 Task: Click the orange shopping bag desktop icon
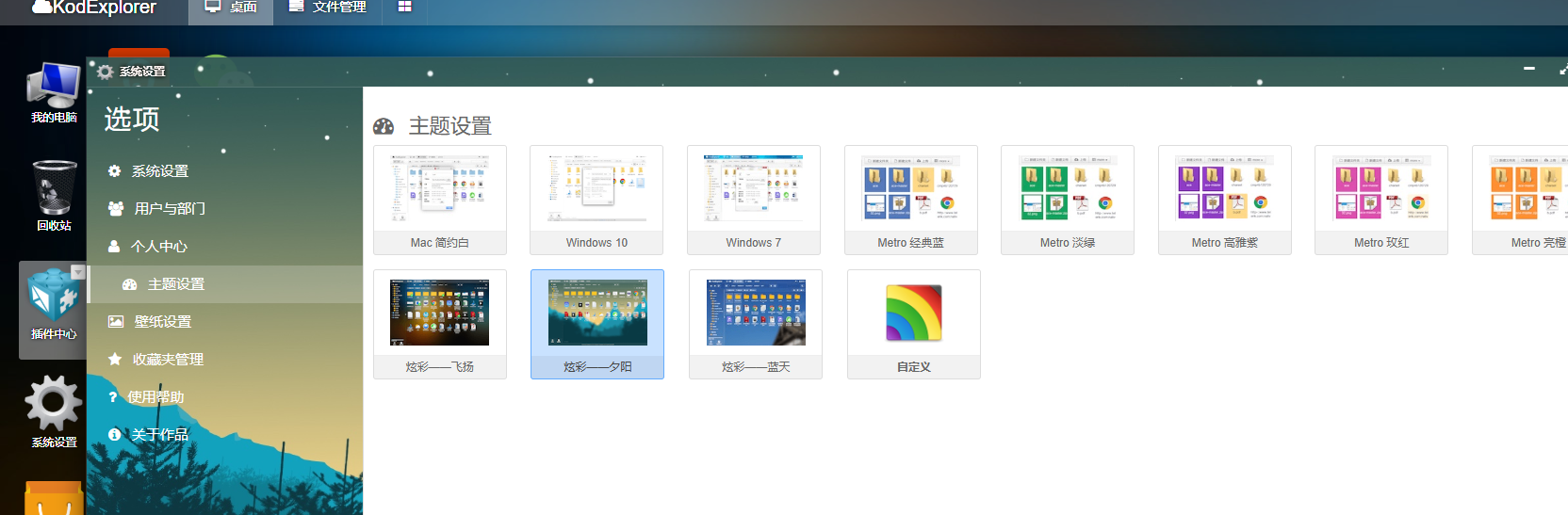pos(54,499)
